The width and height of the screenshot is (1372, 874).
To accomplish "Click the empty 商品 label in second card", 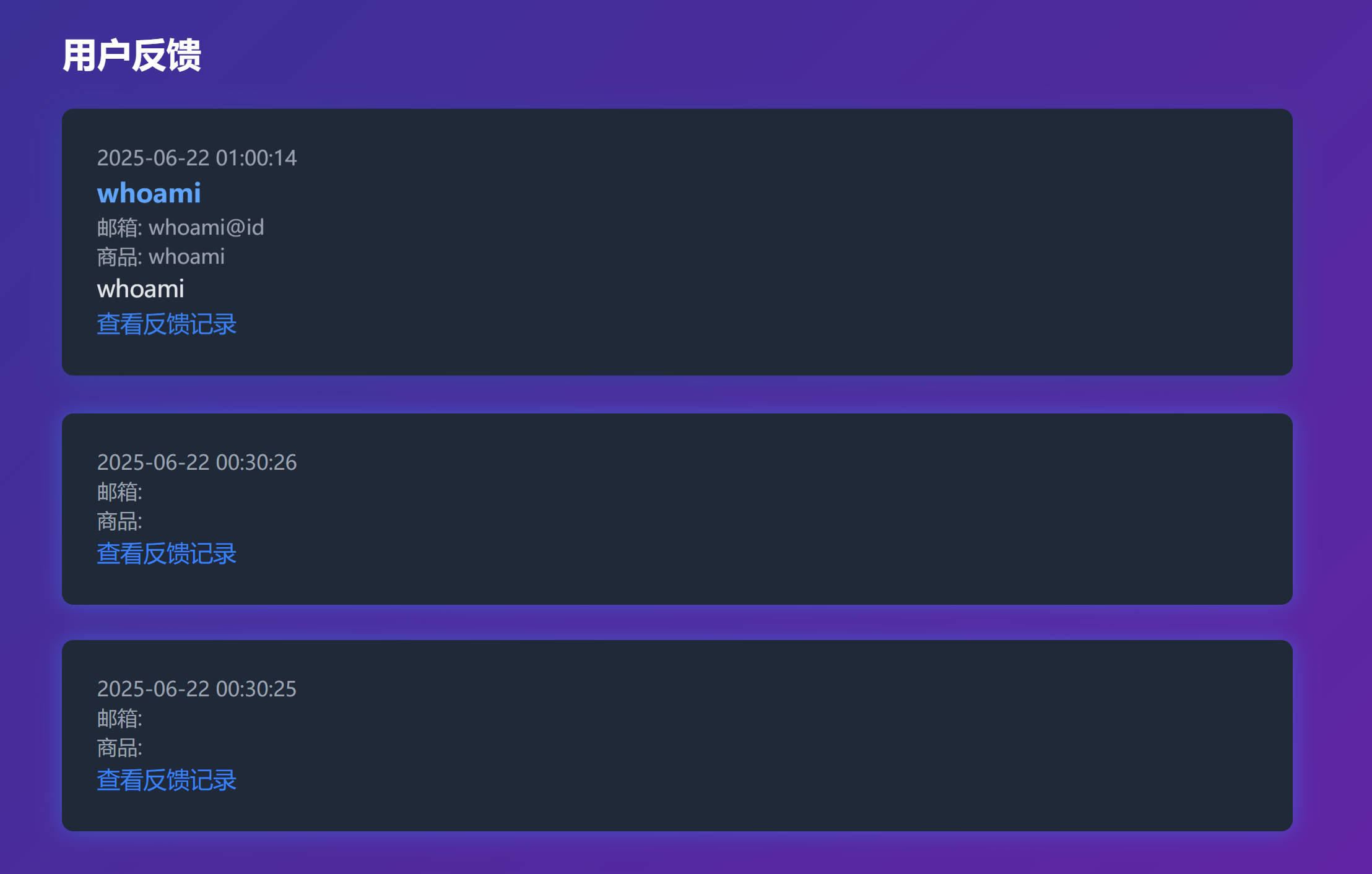I will [119, 522].
